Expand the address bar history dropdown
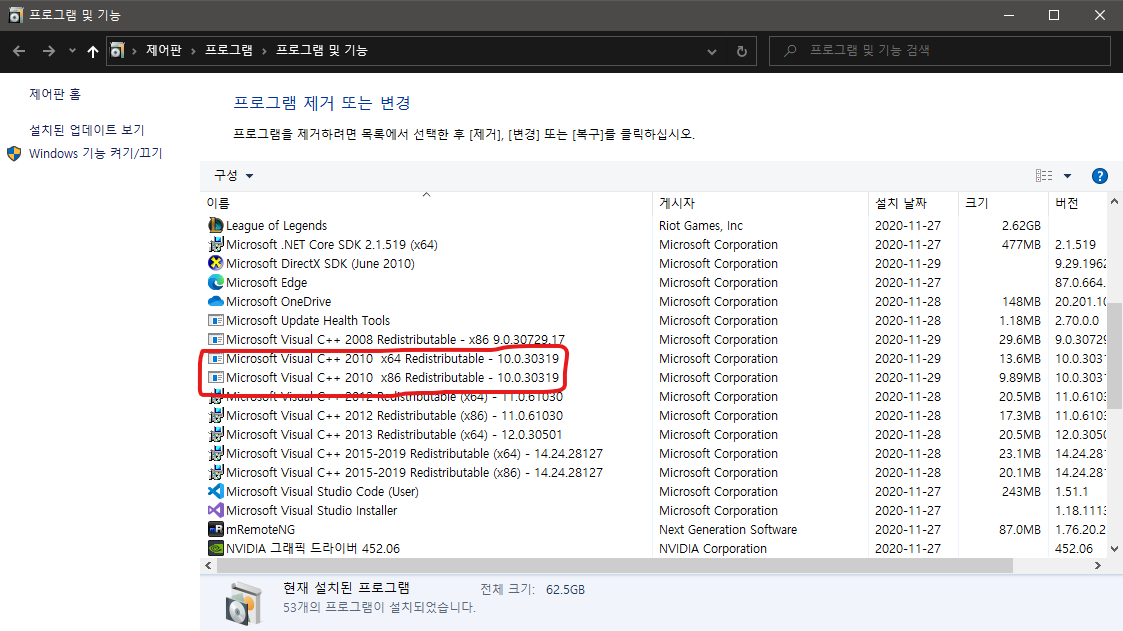The height and width of the screenshot is (631, 1123). 711,52
